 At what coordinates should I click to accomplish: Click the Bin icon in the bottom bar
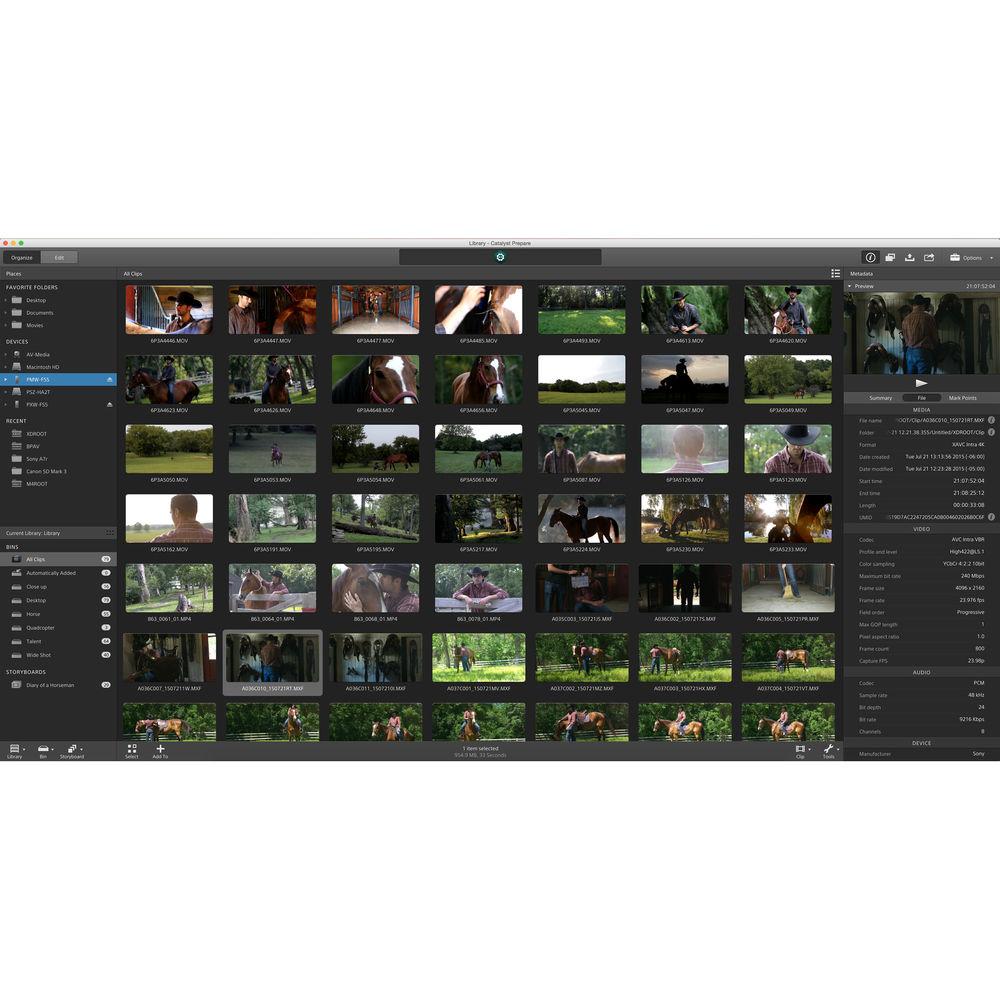[x=42, y=750]
